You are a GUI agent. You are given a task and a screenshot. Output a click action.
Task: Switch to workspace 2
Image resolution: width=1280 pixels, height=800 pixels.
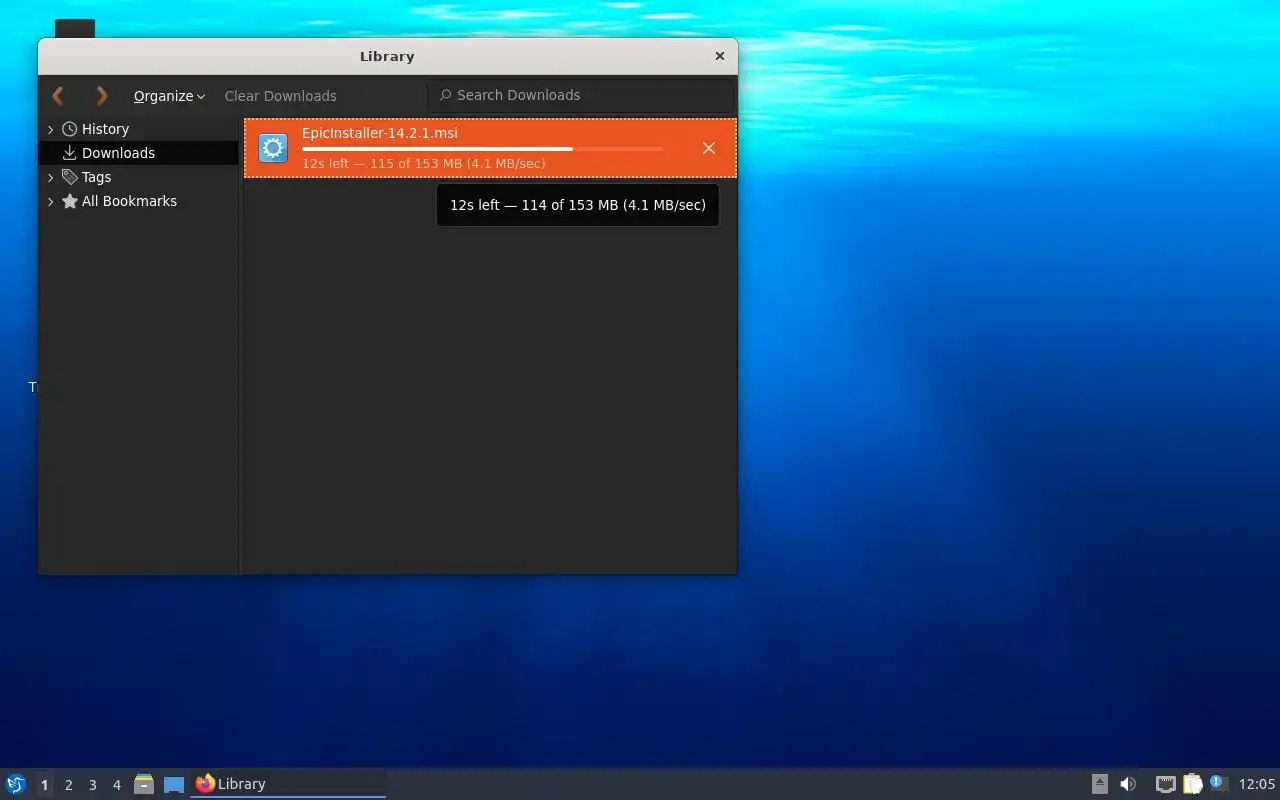click(68, 785)
